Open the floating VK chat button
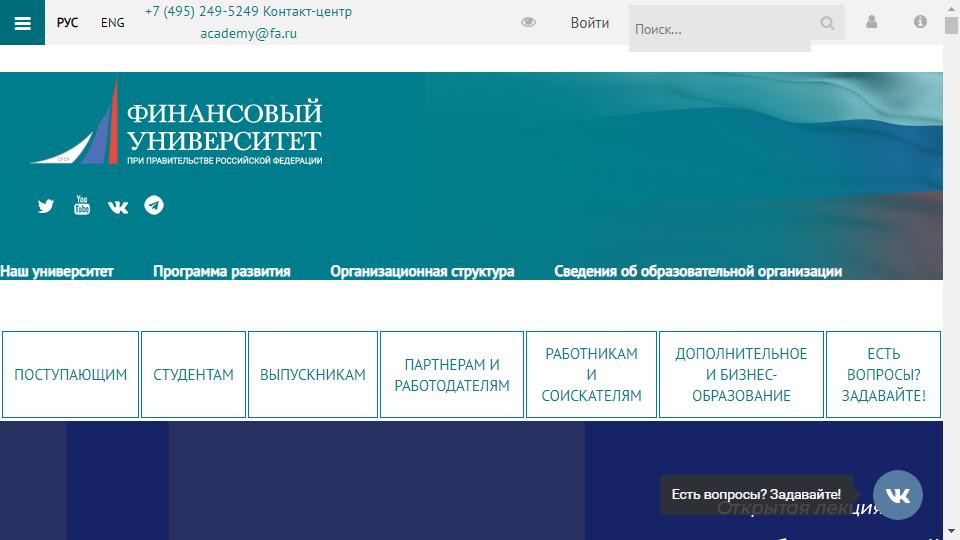 897,495
